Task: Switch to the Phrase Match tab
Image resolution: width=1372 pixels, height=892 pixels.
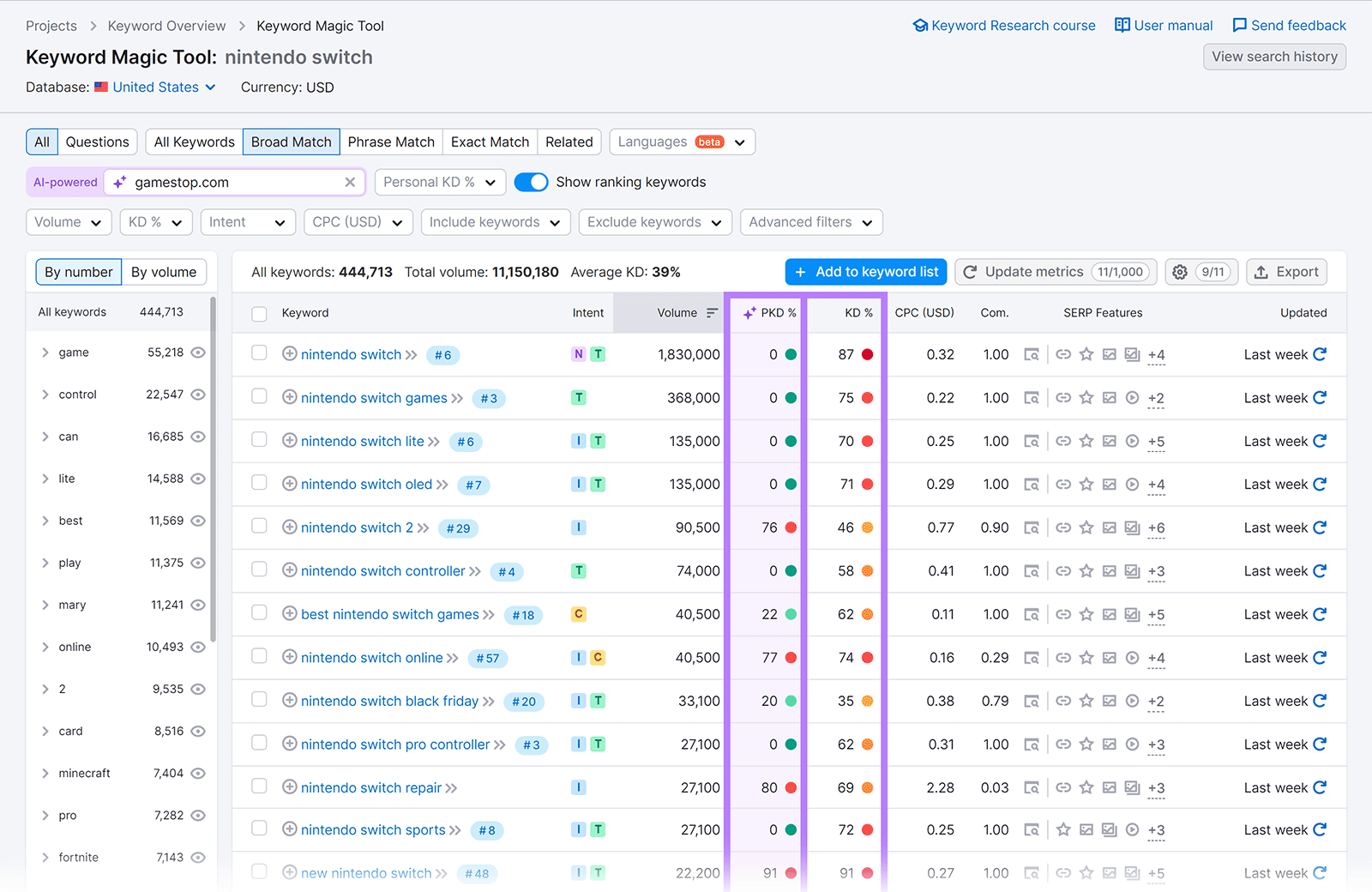Action: 391,142
